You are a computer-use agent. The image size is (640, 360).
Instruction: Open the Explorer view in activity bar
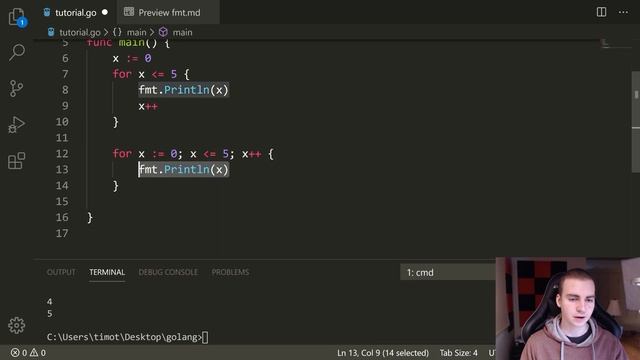[17, 17]
